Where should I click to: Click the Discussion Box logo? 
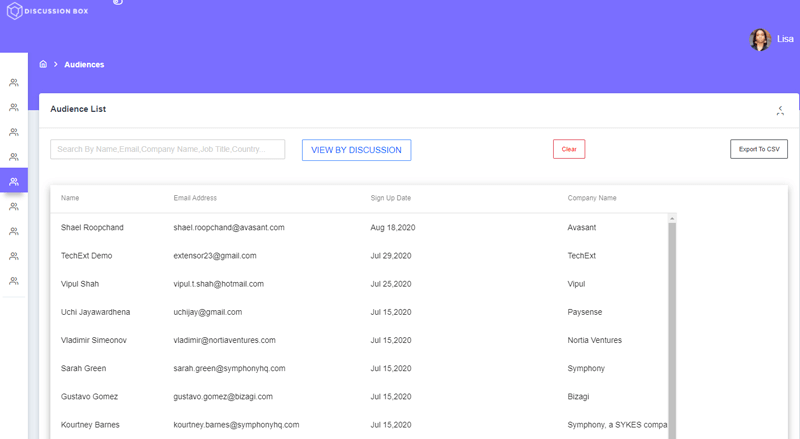click(47, 11)
